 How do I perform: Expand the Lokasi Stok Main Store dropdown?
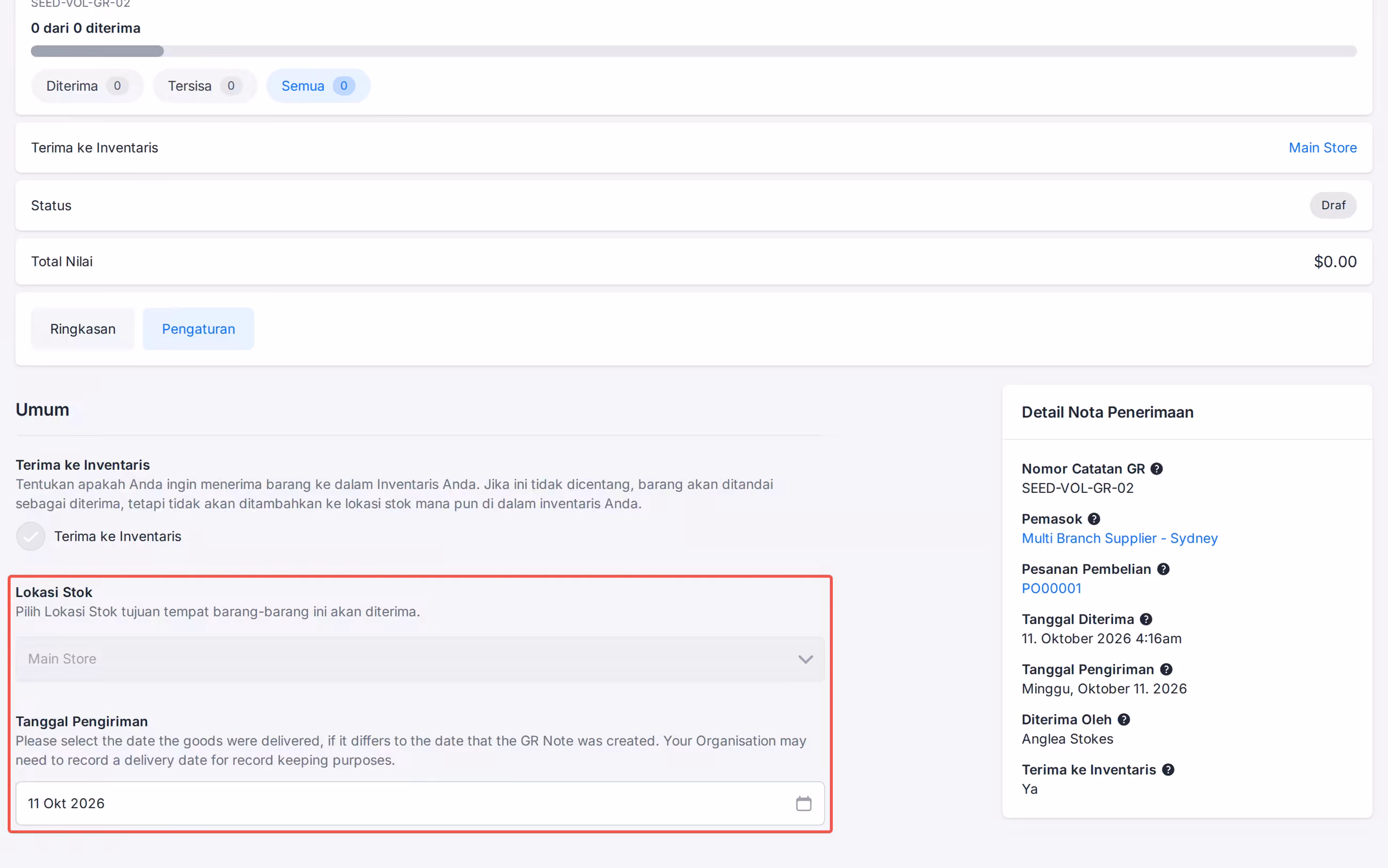420,659
